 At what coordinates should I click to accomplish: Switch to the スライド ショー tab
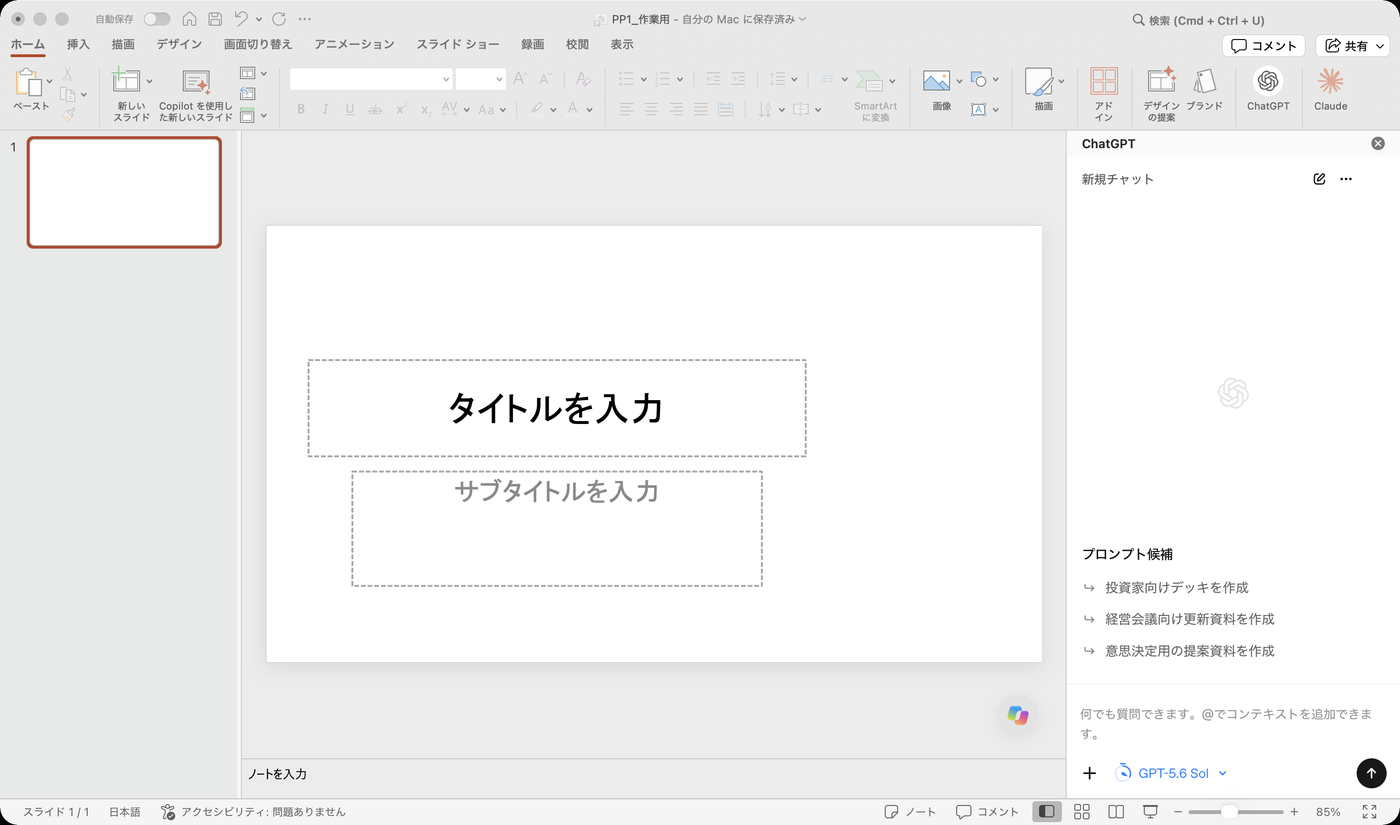point(458,44)
